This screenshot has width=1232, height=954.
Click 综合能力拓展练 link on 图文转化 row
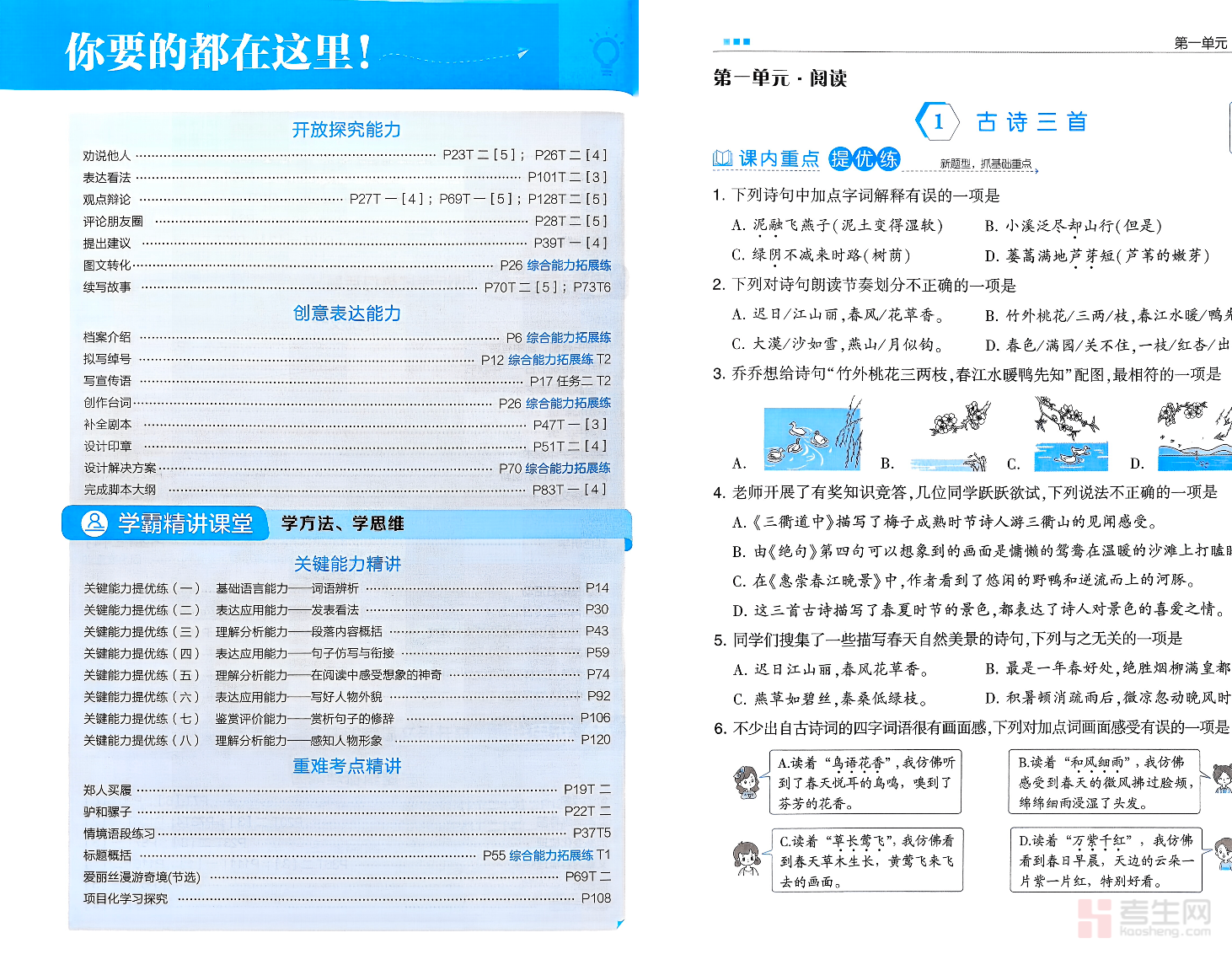click(569, 265)
